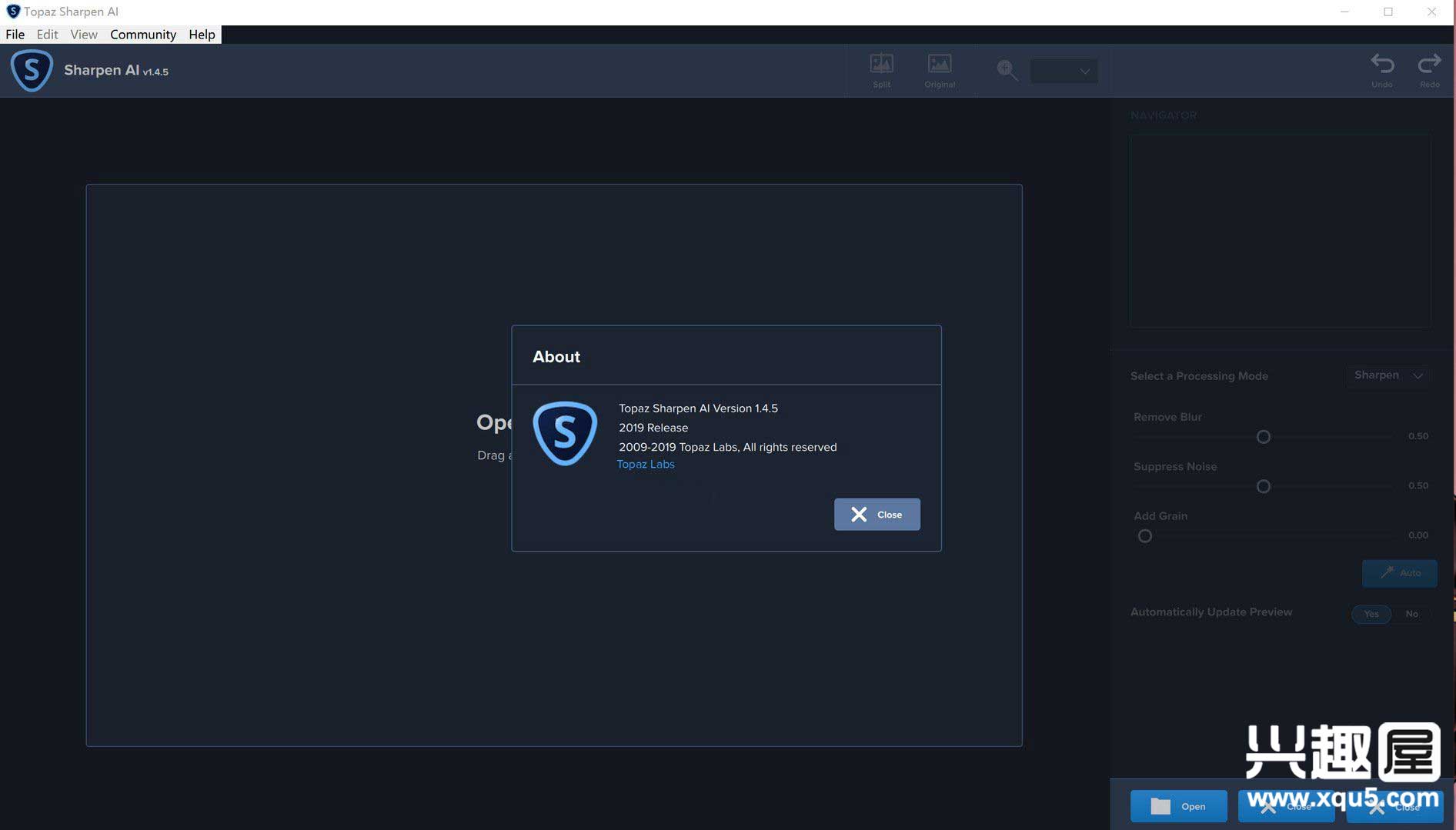Click the 2019 Release text line

click(653, 428)
